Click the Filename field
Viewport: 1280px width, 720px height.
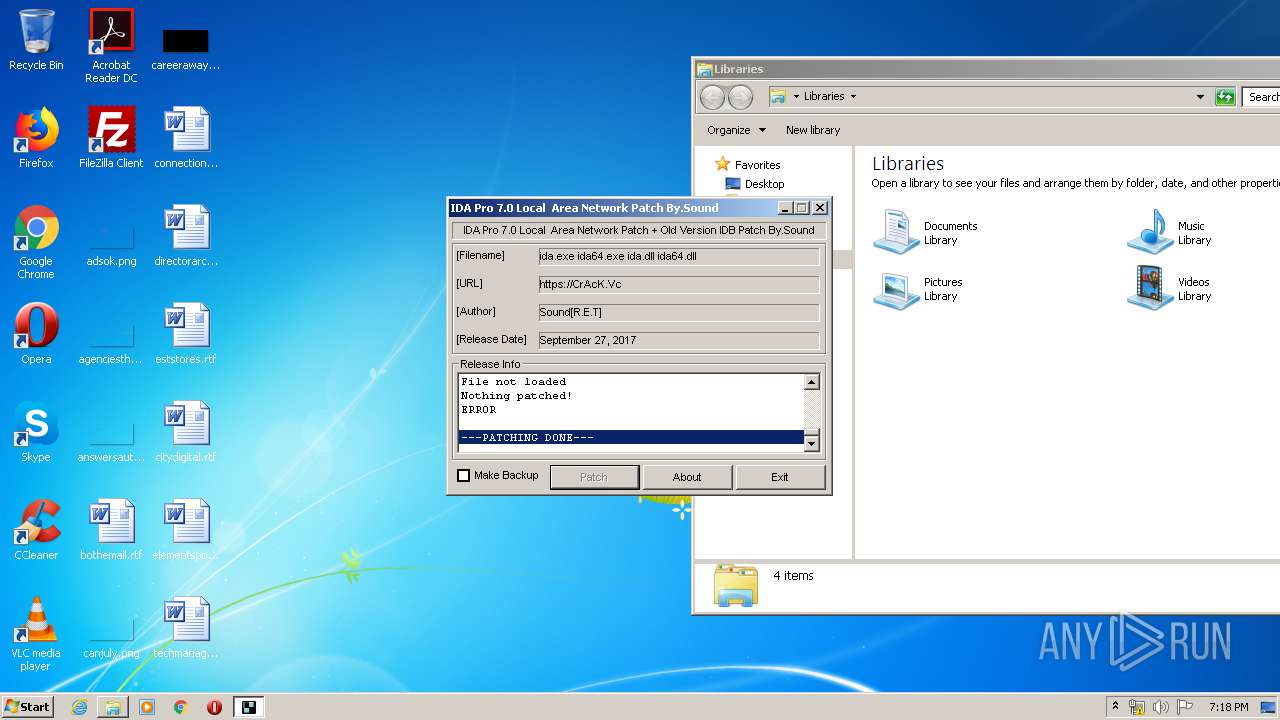point(678,256)
